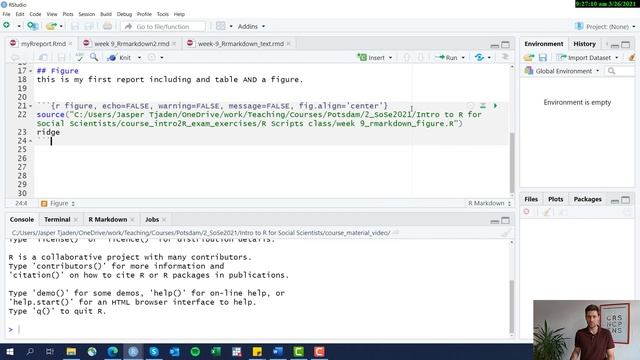
Task: Click the Insert button label
Action: click(376, 58)
